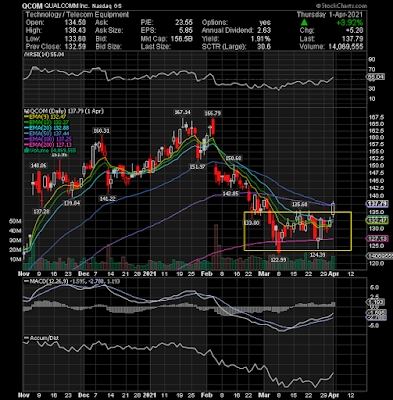The image size is (393, 400).
Task: Select the Technology / Telecom Equipment sector label
Action: tap(77, 15)
